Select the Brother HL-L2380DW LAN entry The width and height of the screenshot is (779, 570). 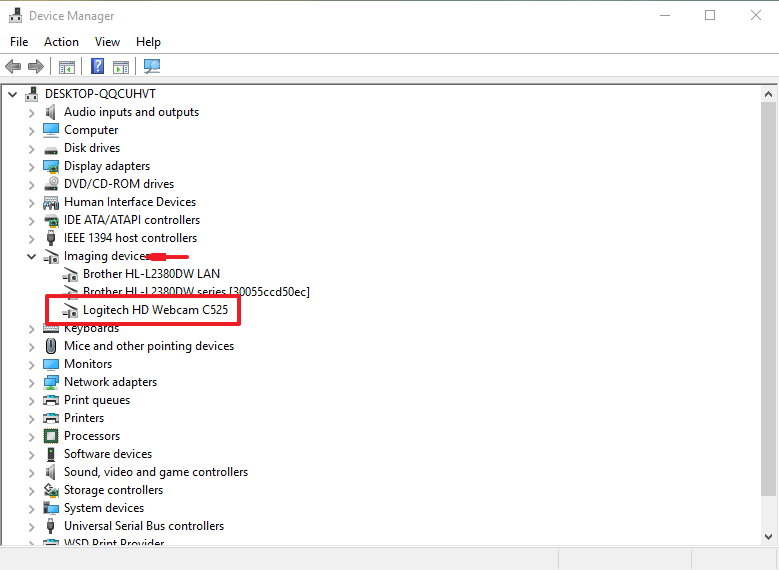(152, 274)
